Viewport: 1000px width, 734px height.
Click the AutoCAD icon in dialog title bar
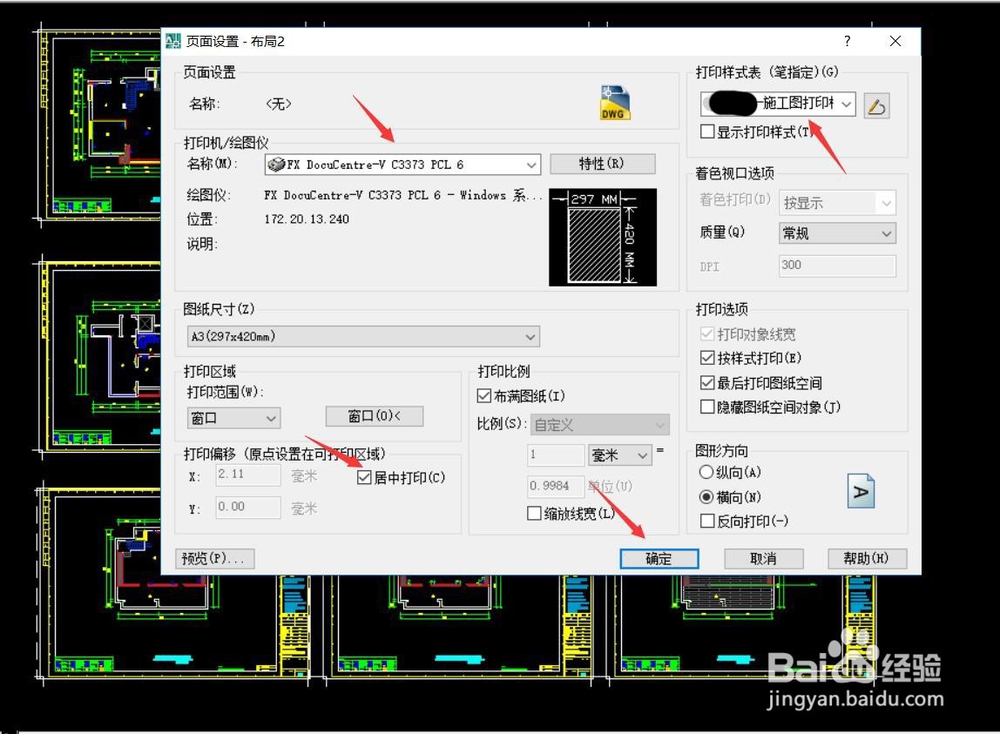[173, 41]
